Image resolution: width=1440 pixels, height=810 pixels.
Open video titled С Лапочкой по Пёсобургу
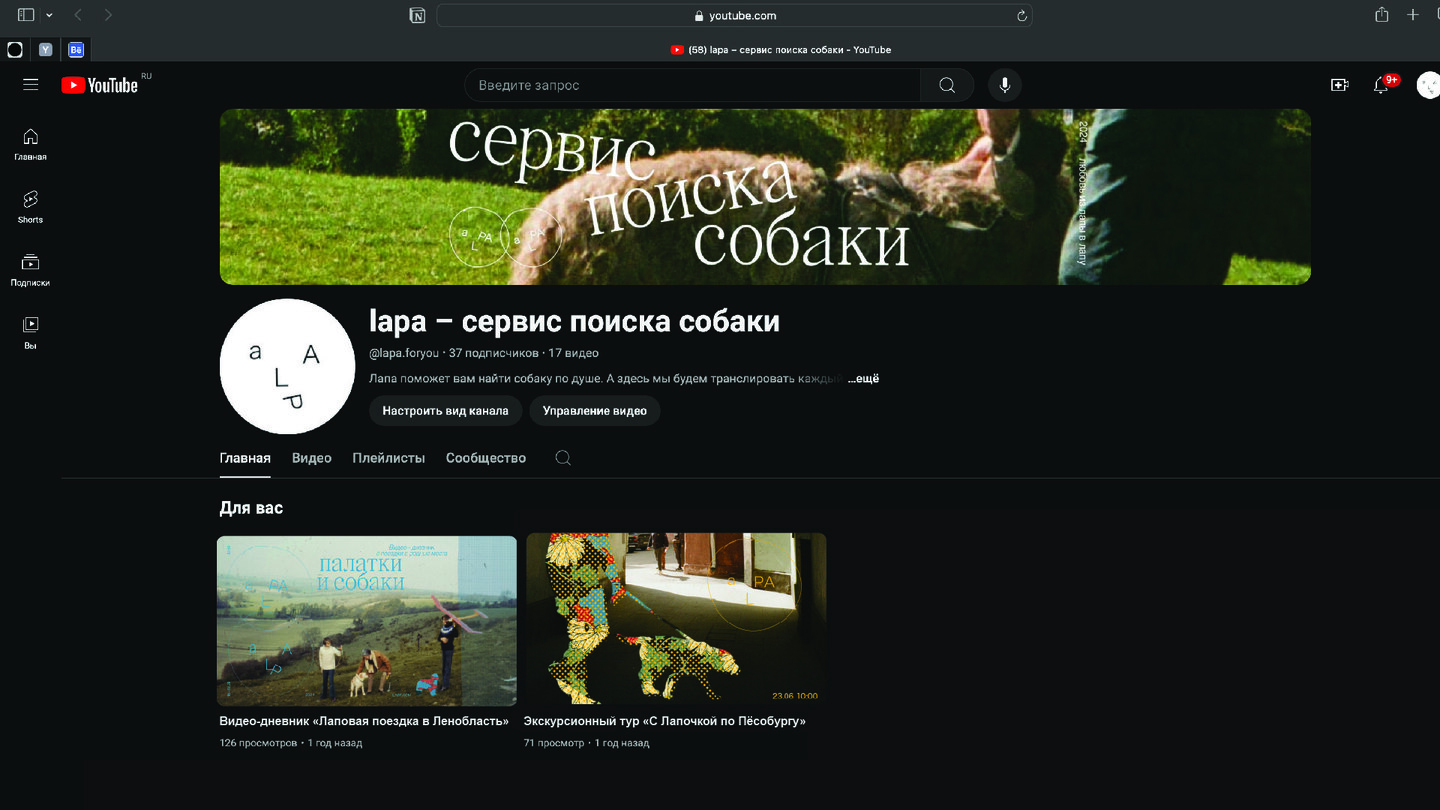[x=665, y=721]
